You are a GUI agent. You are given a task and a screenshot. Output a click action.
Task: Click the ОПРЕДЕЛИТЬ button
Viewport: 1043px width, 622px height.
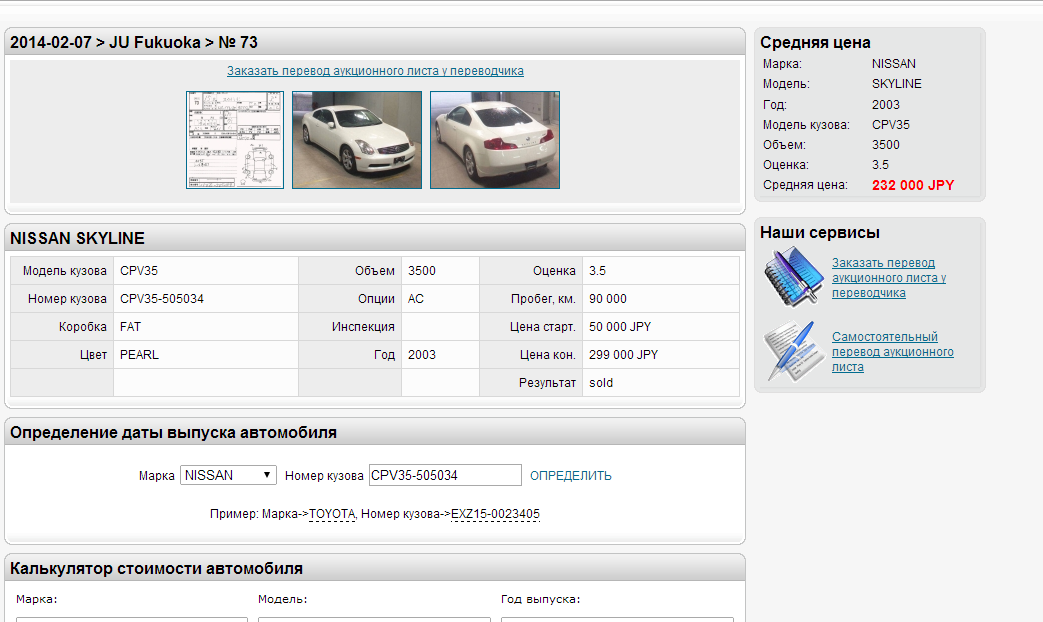point(571,476)
